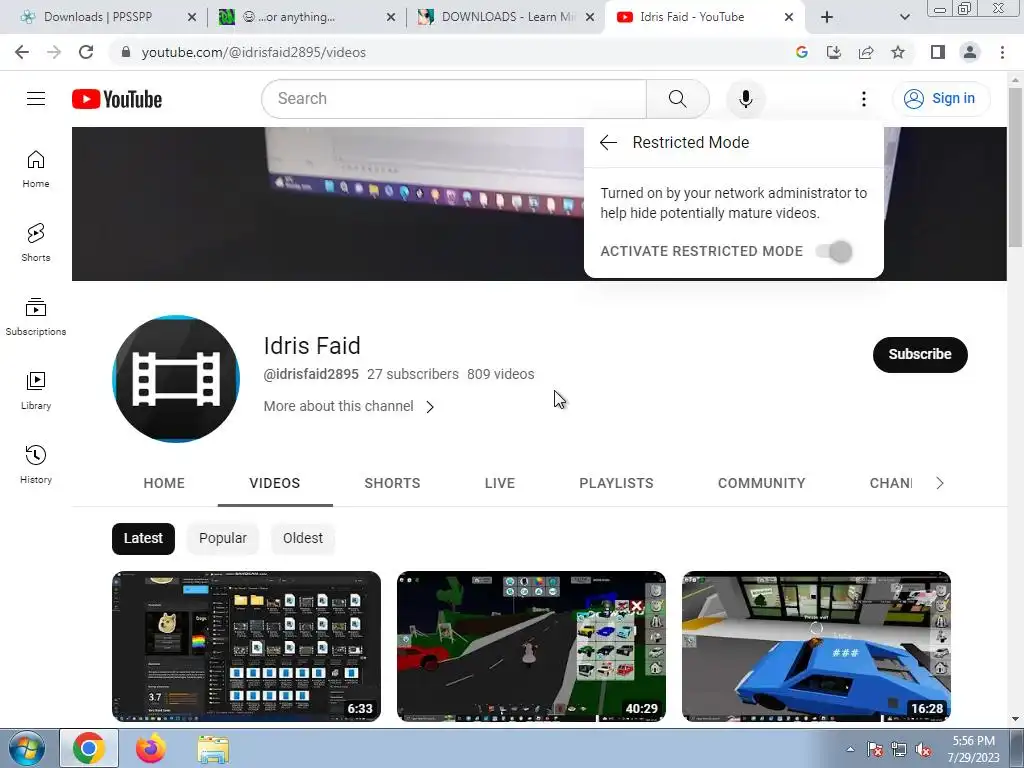
Task: Sort videos by Popular
Action: pos(223,538)
